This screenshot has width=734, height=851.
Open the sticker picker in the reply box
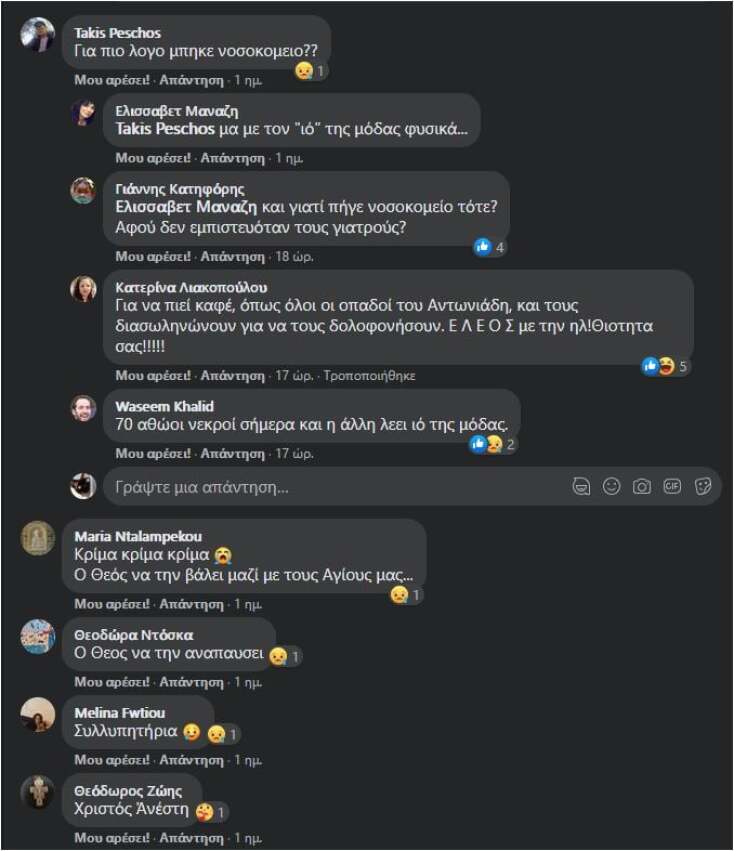tap(703, 486)
